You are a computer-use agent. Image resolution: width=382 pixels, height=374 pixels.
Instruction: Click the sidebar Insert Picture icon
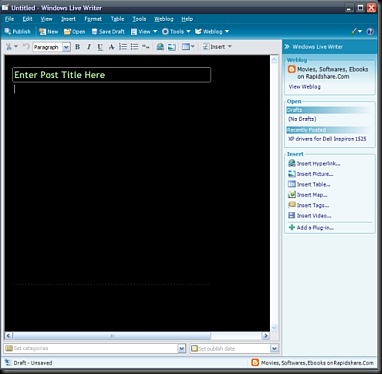[292, 174]
